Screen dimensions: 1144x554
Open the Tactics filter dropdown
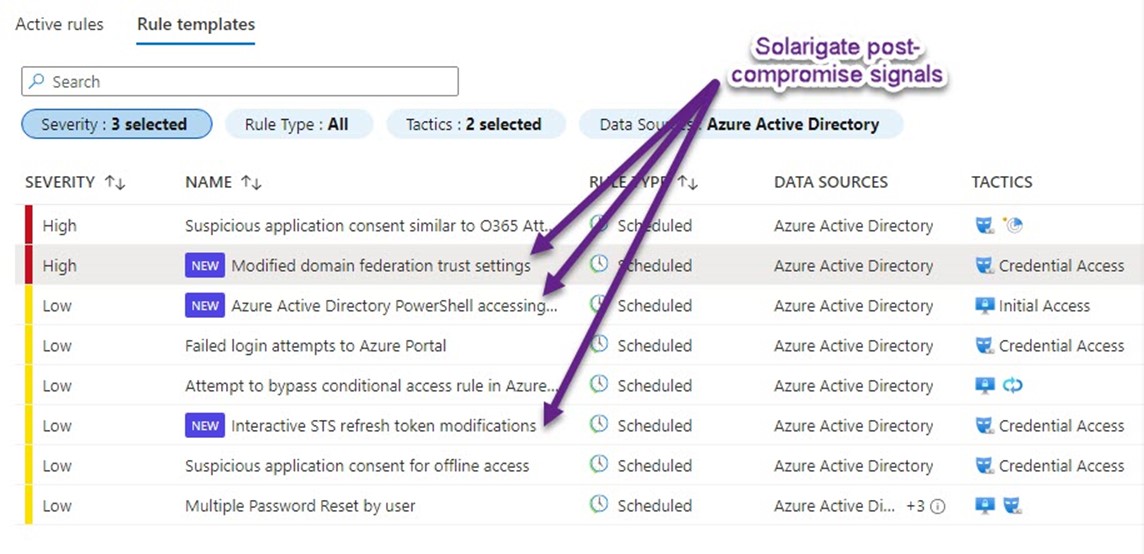tap(473, 124)
